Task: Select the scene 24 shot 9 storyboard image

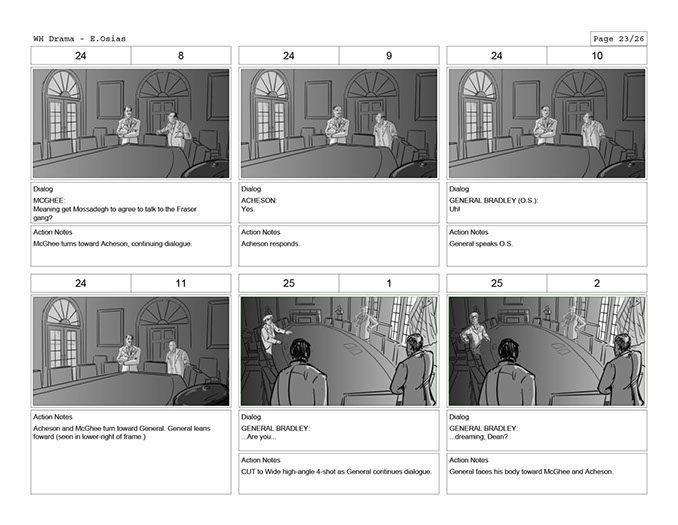Action: click(x=339, y=123)
